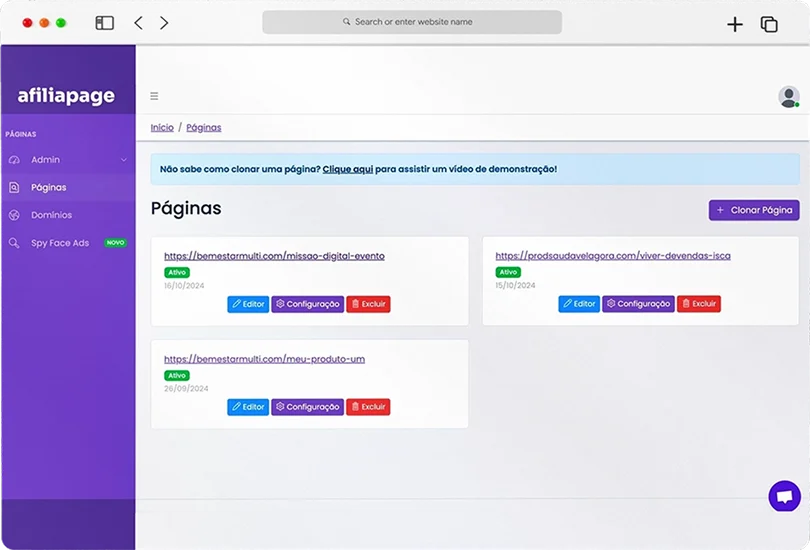Show the browser tab overview
810x550 pixels.
769,24
